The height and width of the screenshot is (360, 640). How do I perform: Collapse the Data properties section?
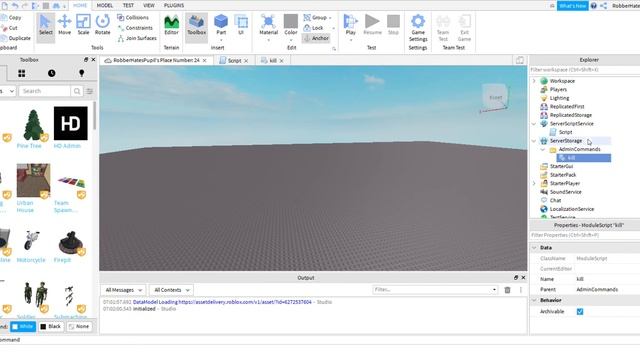point(534,248)
